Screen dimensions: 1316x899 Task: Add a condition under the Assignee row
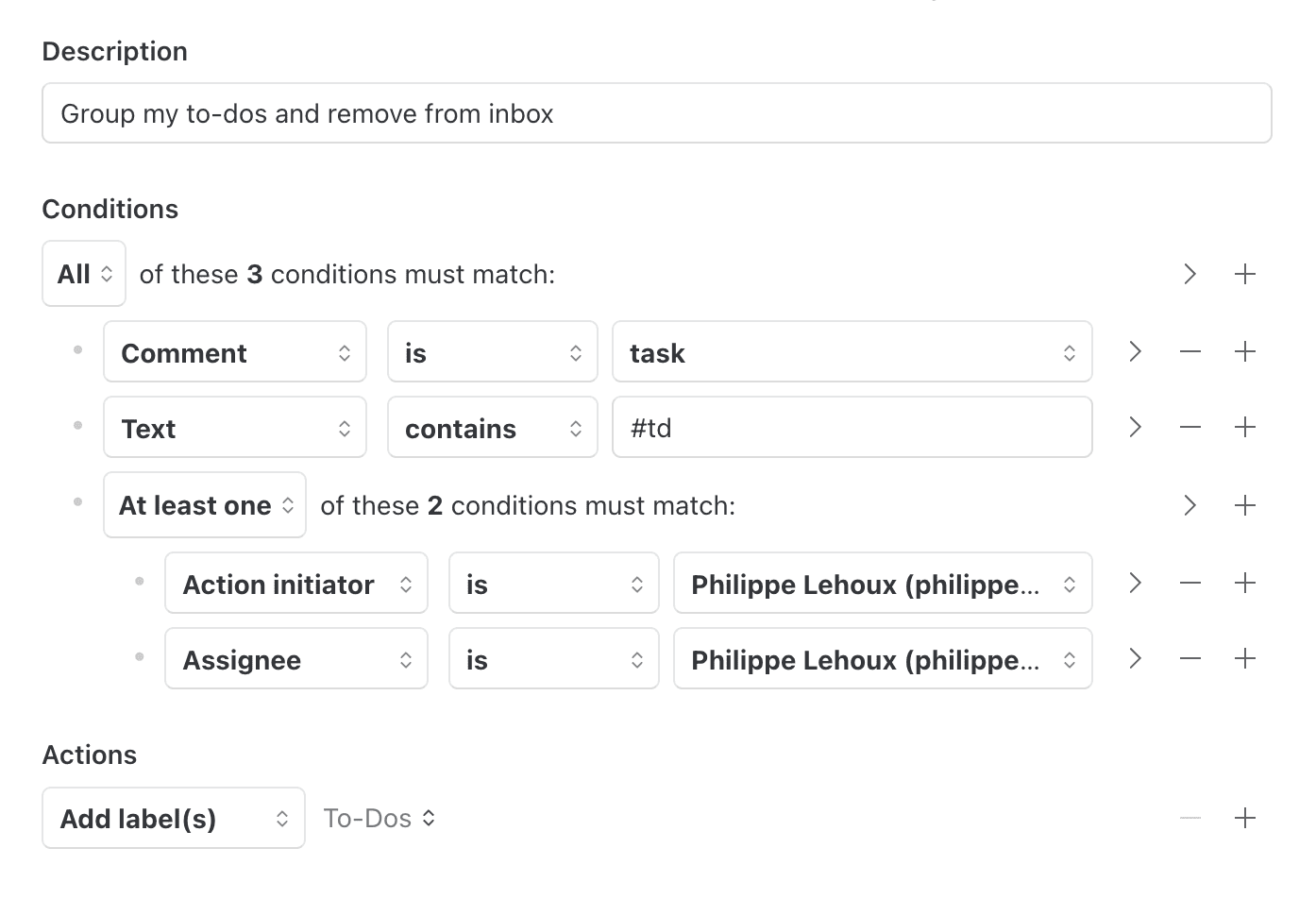1245,658
